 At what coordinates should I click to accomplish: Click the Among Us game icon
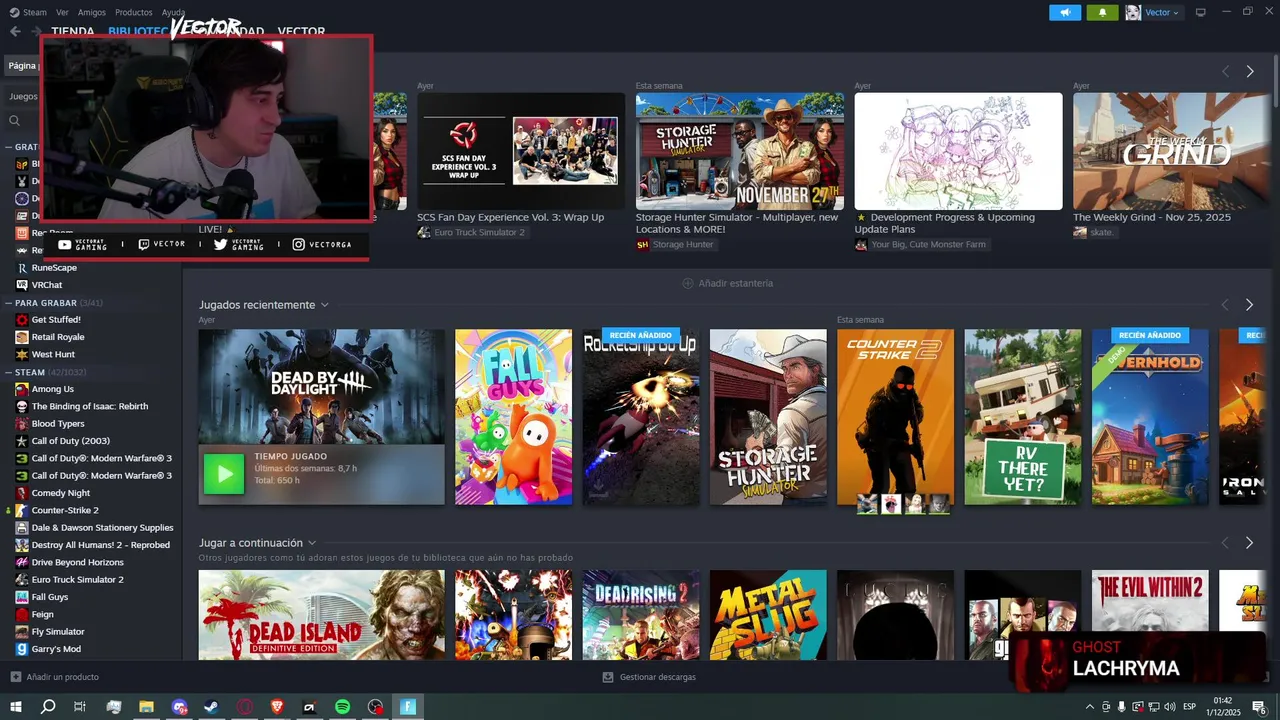22,389
